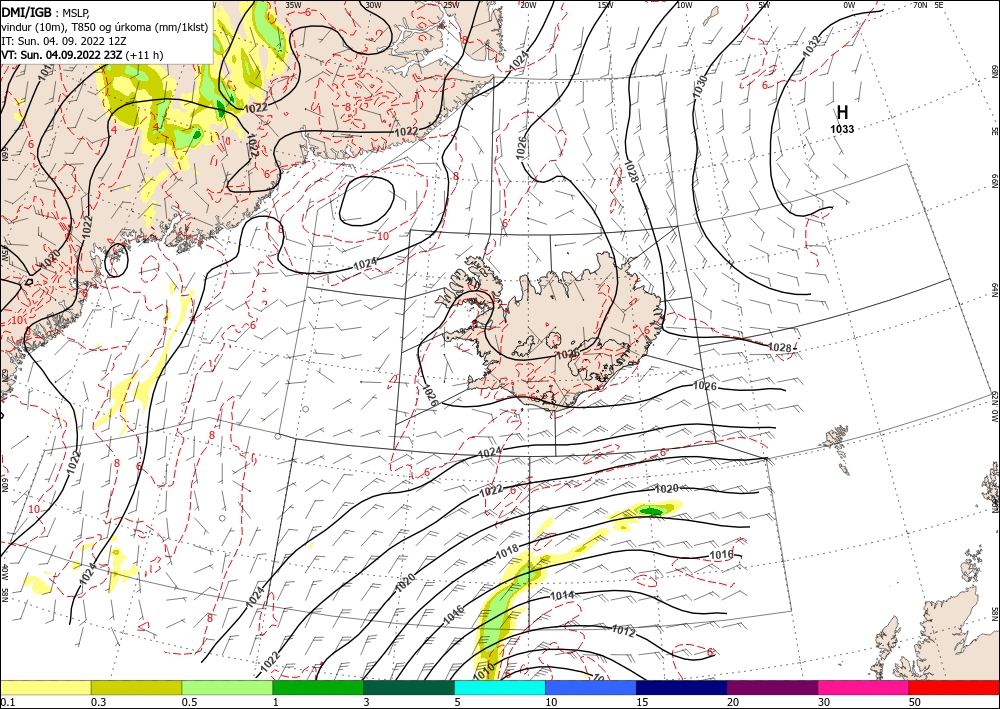
Task: Click the light green 0.5–1 legend swatch
Action: (227, 687)
